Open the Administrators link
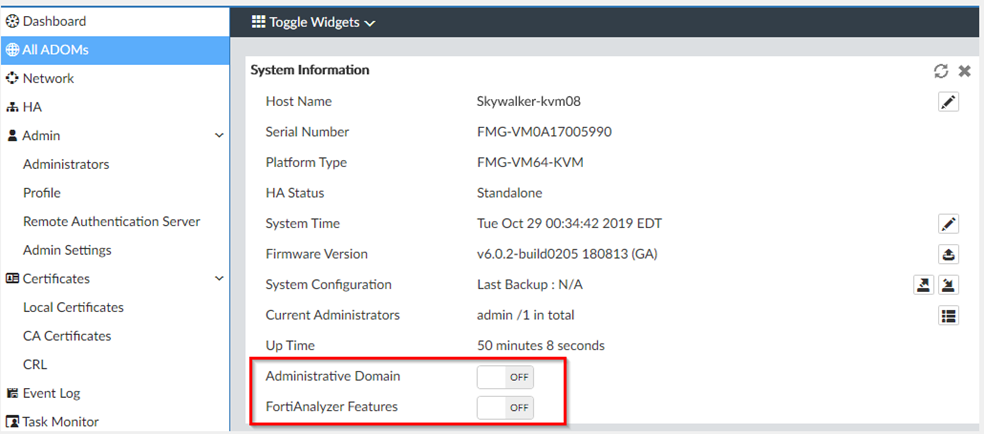Image resolution: width=984 pixels, height=434 pixels. (66, 164)
